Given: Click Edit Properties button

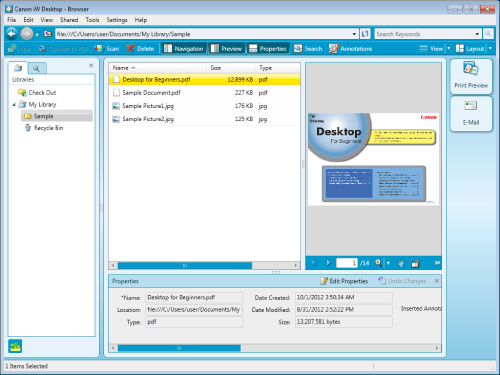Looking at the screenshot, I should 344,281.
